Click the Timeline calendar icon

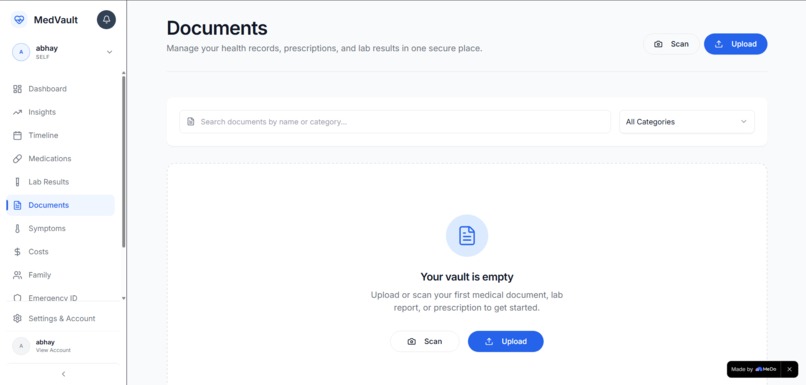[17, 135]
